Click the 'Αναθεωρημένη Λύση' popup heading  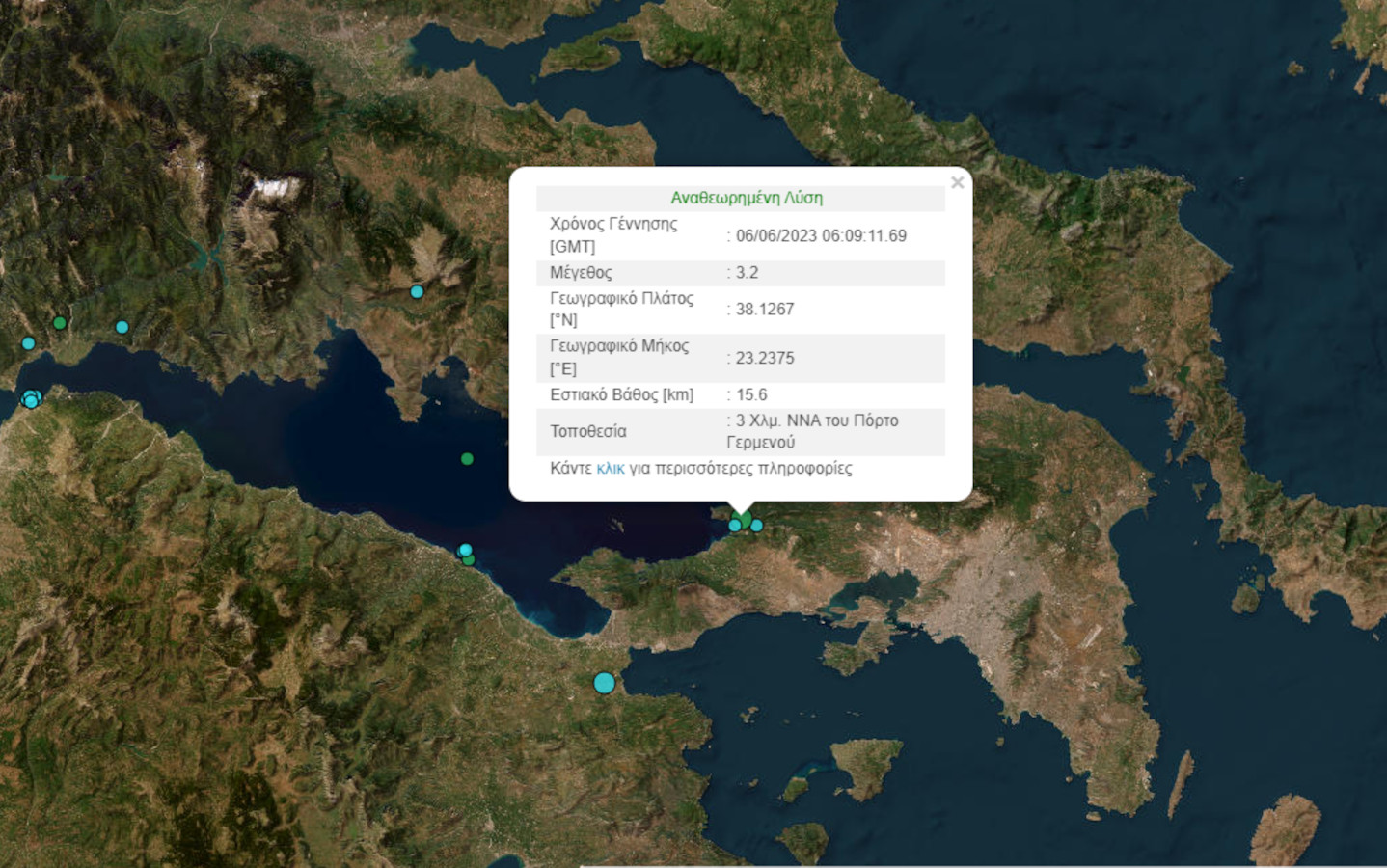[747, 198]
